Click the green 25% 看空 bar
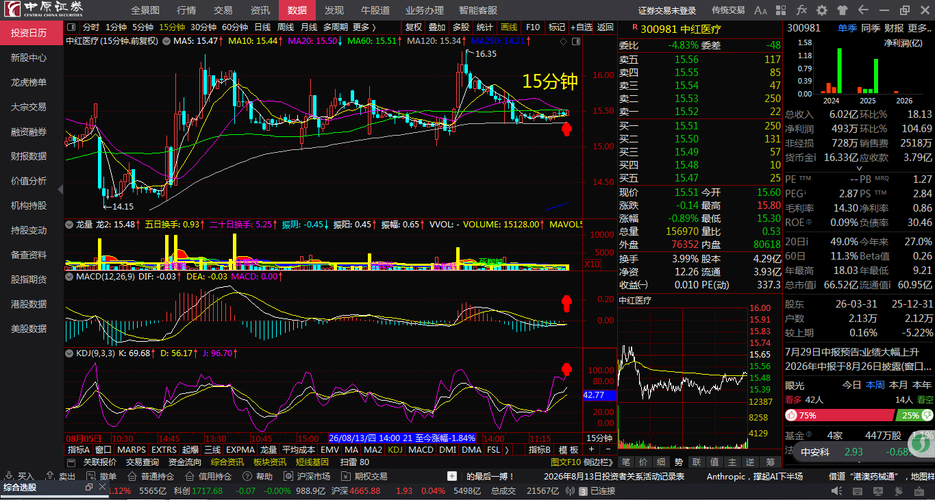Screen dimensions: 935x500 pos(914,415)
